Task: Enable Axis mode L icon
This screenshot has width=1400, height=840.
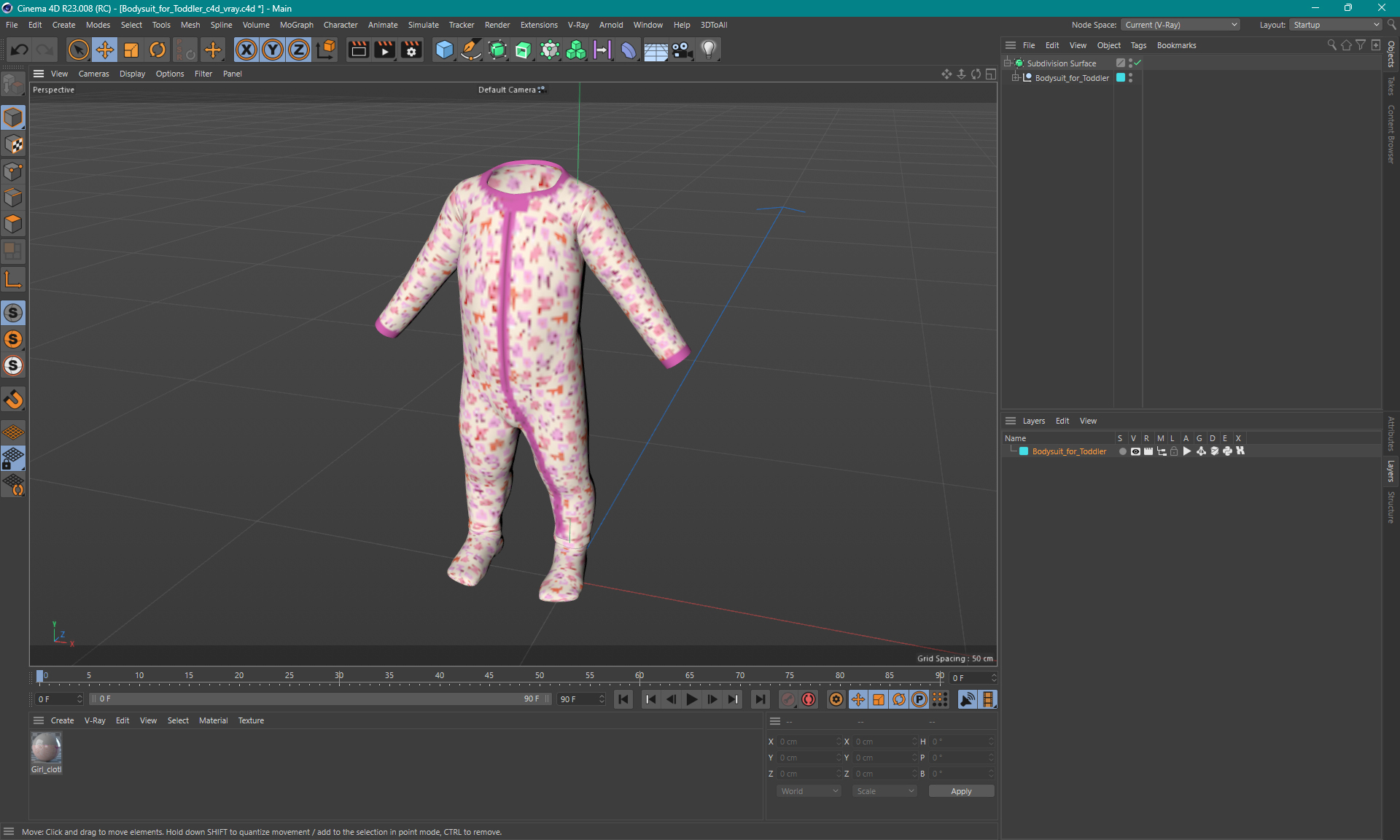Action: tap(13, 279)
